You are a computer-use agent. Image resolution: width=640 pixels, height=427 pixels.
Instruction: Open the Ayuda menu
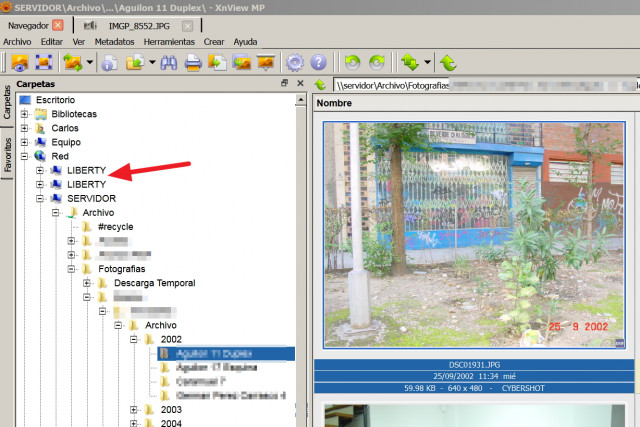245,42
